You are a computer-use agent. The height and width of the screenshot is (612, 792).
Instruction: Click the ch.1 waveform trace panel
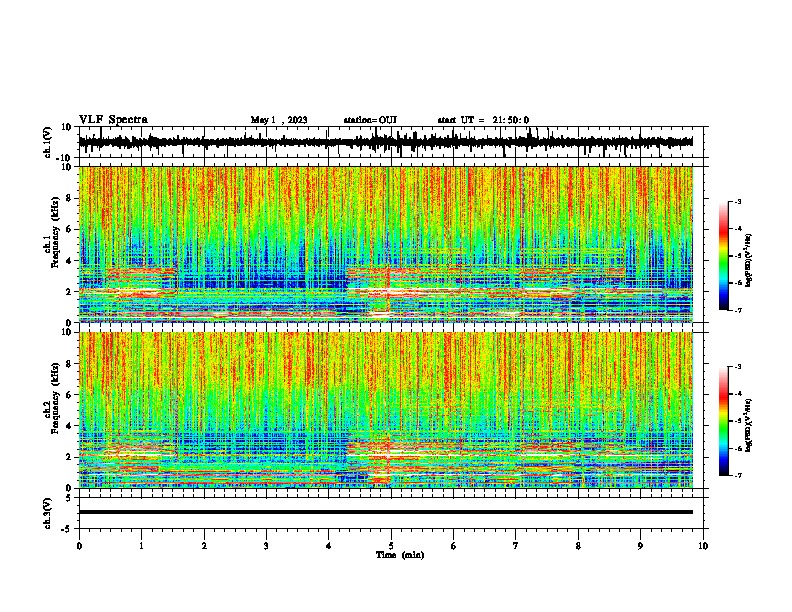click(391, 142)
